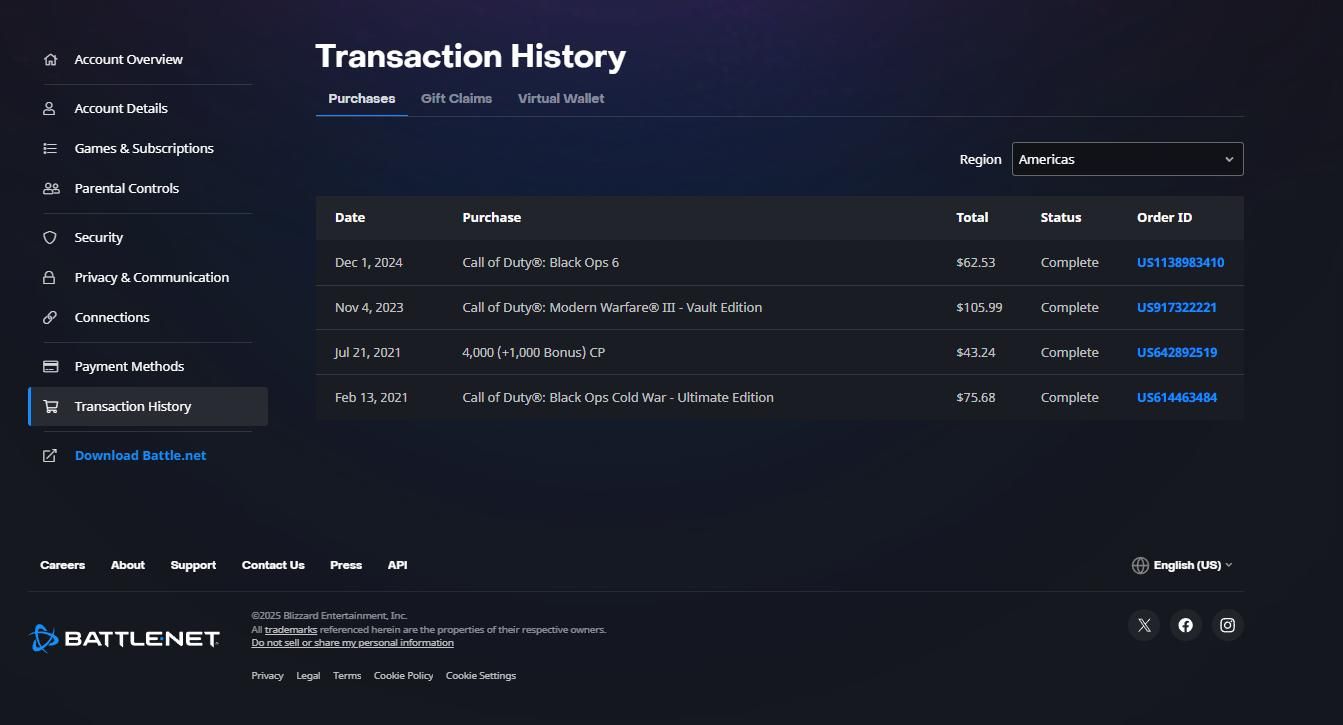Click the Nov 4, 2023 date cell
Screen dimensions: 1343x725
pyautogui.click(x=369, y=308)
